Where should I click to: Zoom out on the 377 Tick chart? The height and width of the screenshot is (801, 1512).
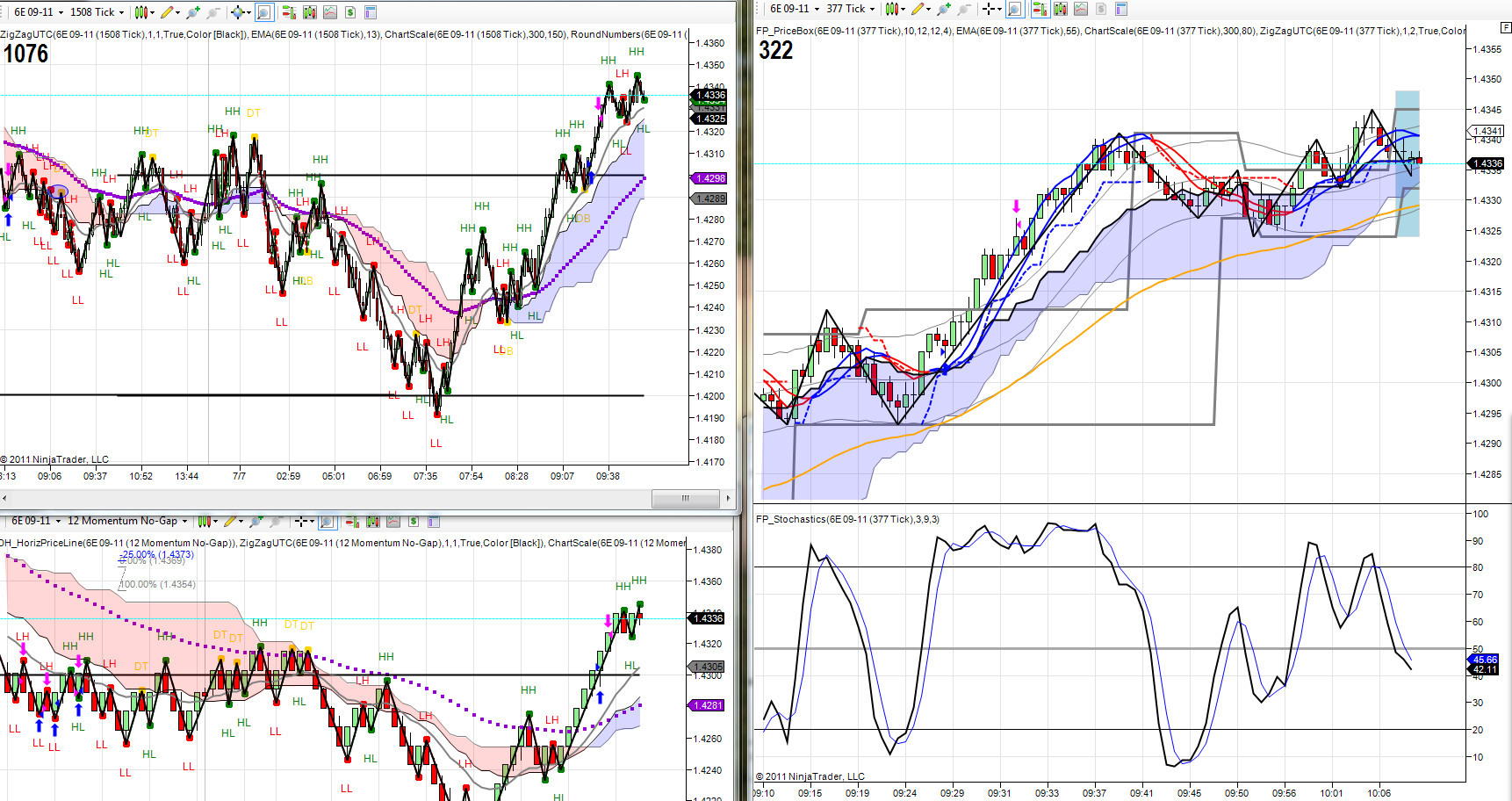(964, 9)
